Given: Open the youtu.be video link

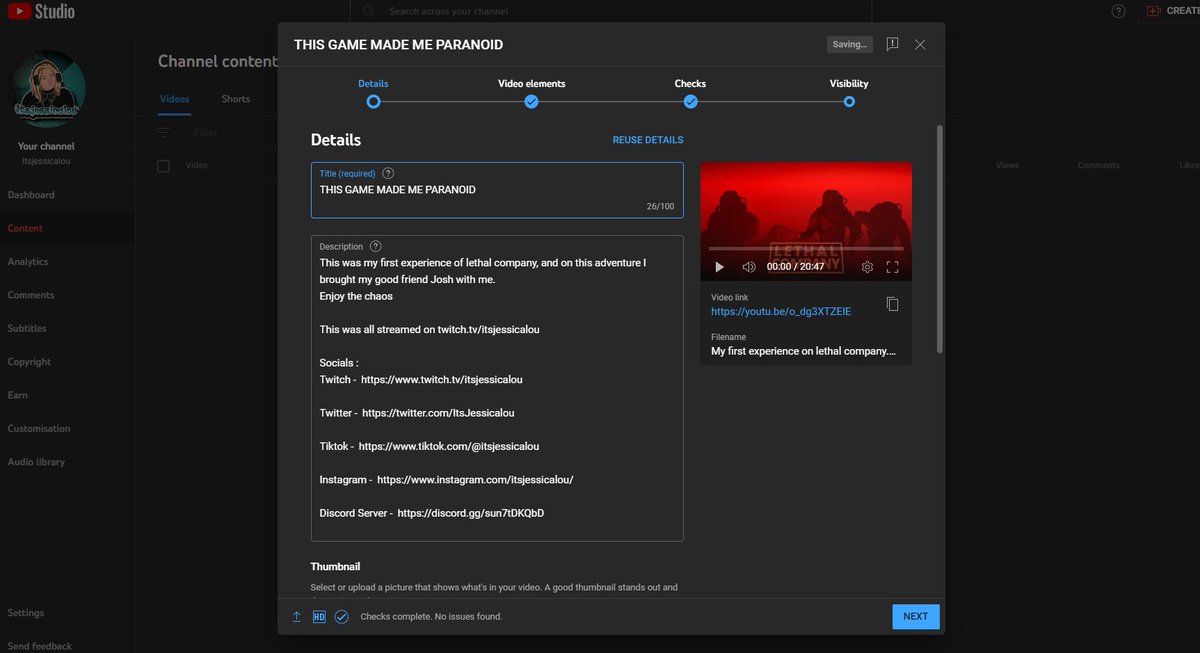Looking at the screenshot, I should (781, 312).
